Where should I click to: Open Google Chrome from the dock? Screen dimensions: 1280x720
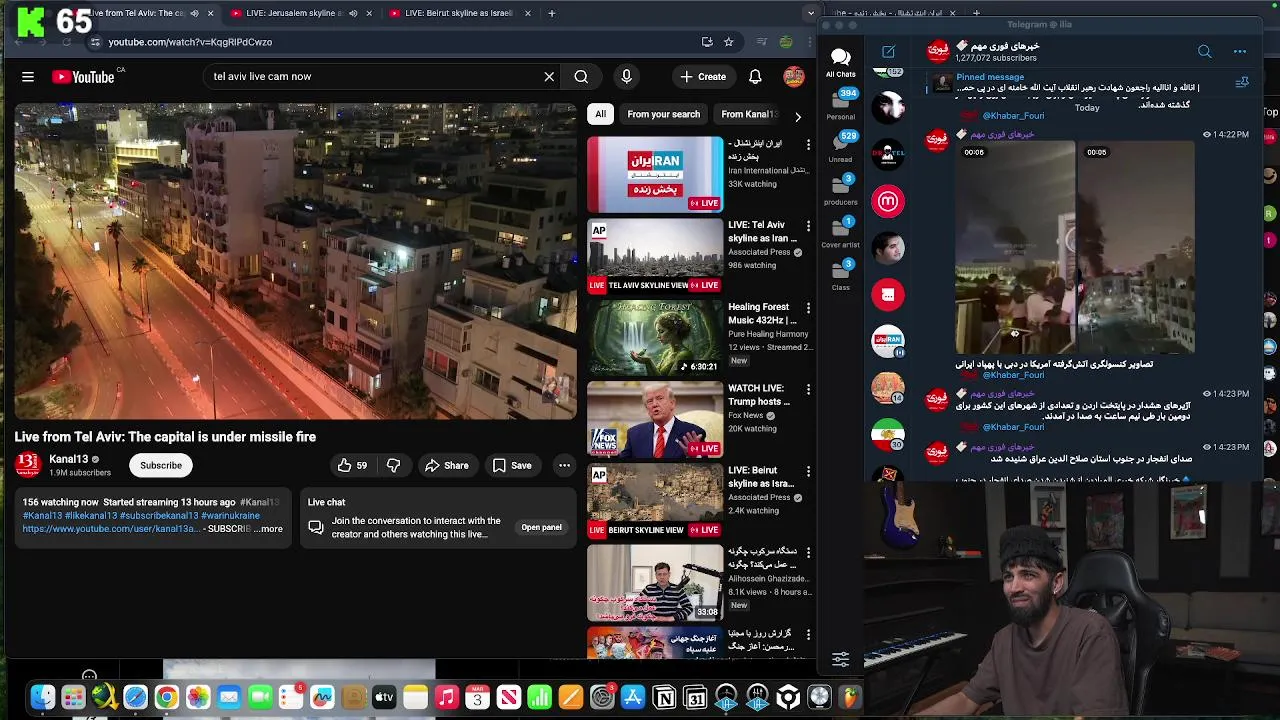click(167, 697)
